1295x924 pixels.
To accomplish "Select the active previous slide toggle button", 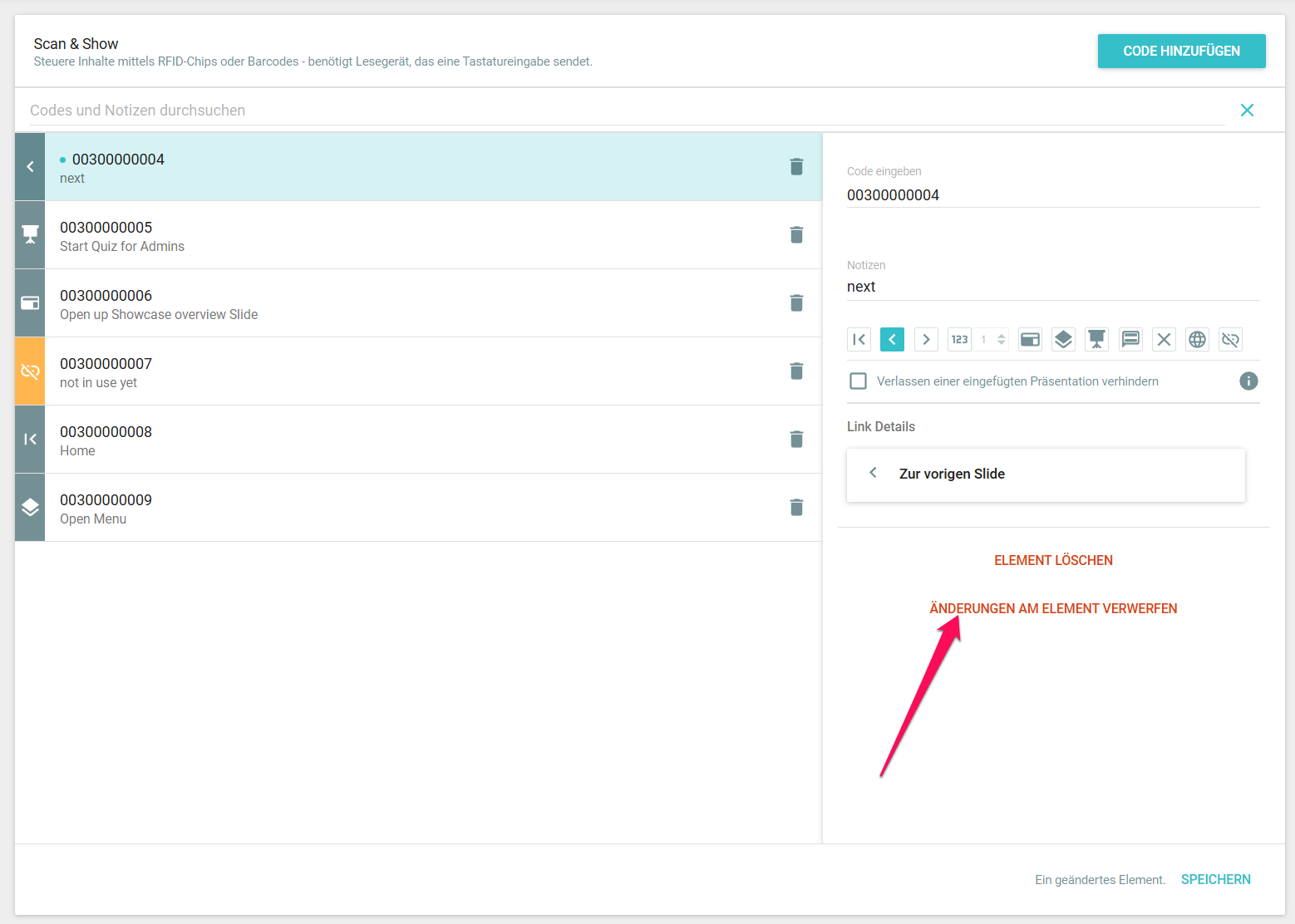I will 892,339.
